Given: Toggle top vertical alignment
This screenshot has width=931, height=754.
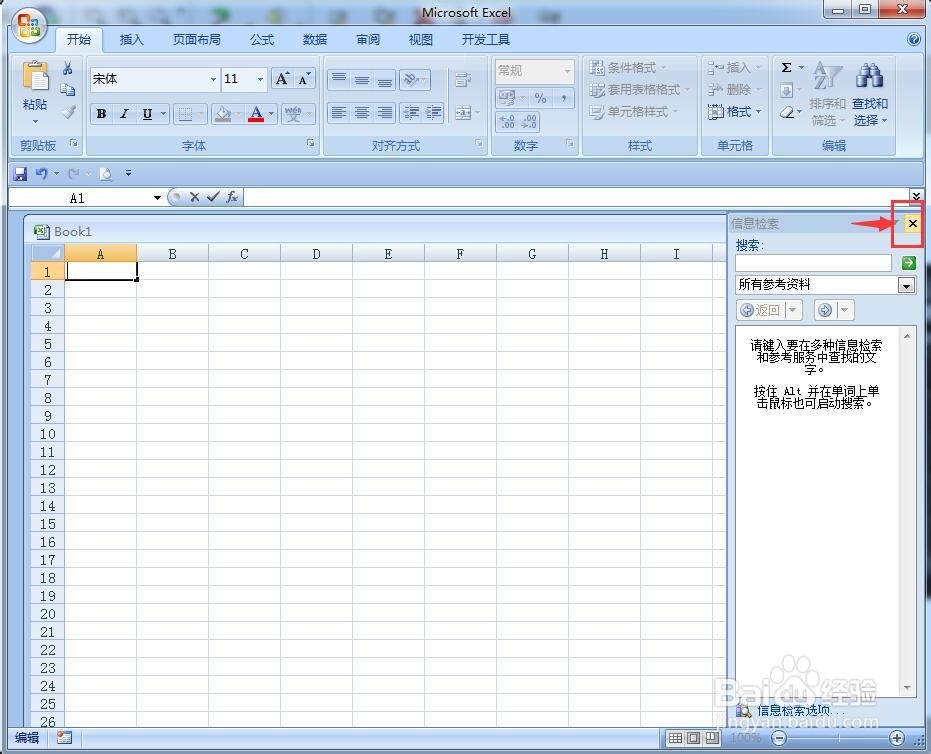Looking at the screenshot, I should (x=339, y=79).
